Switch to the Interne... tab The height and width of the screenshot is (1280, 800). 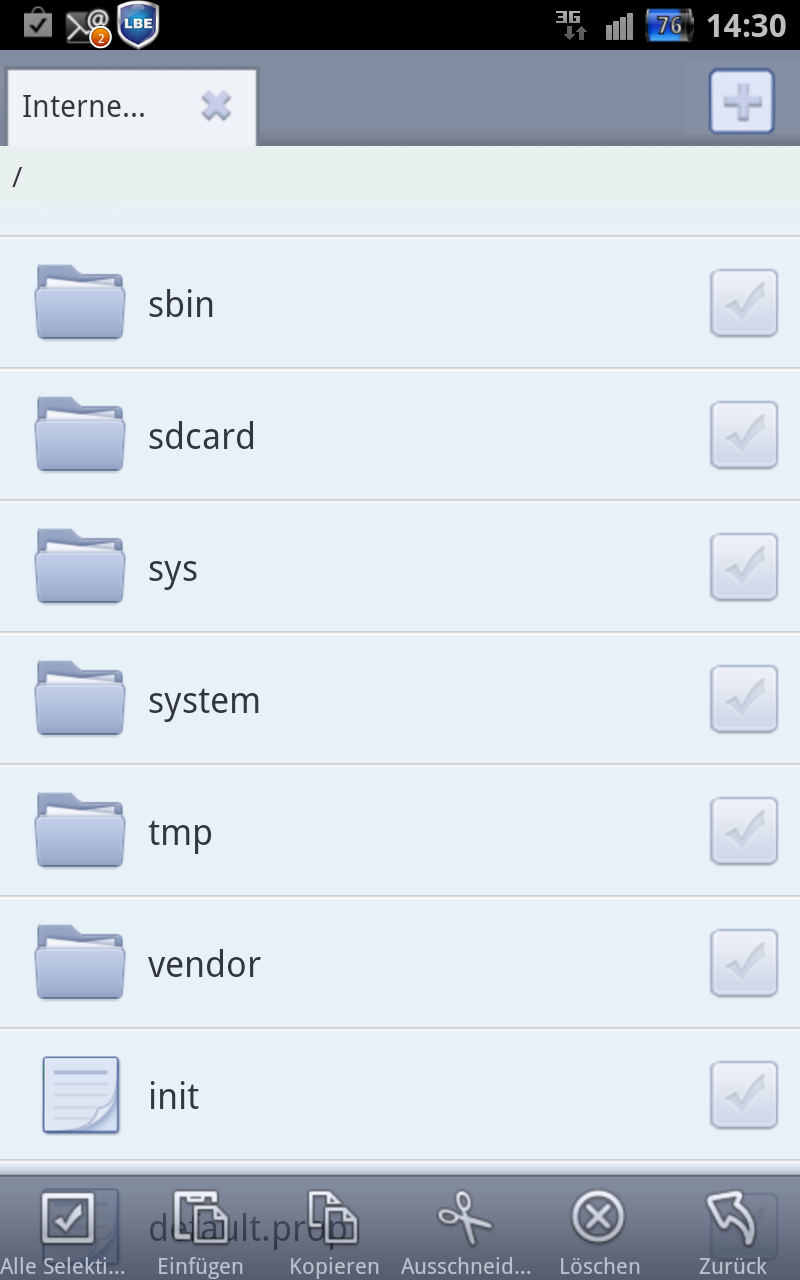click(84, 107)
